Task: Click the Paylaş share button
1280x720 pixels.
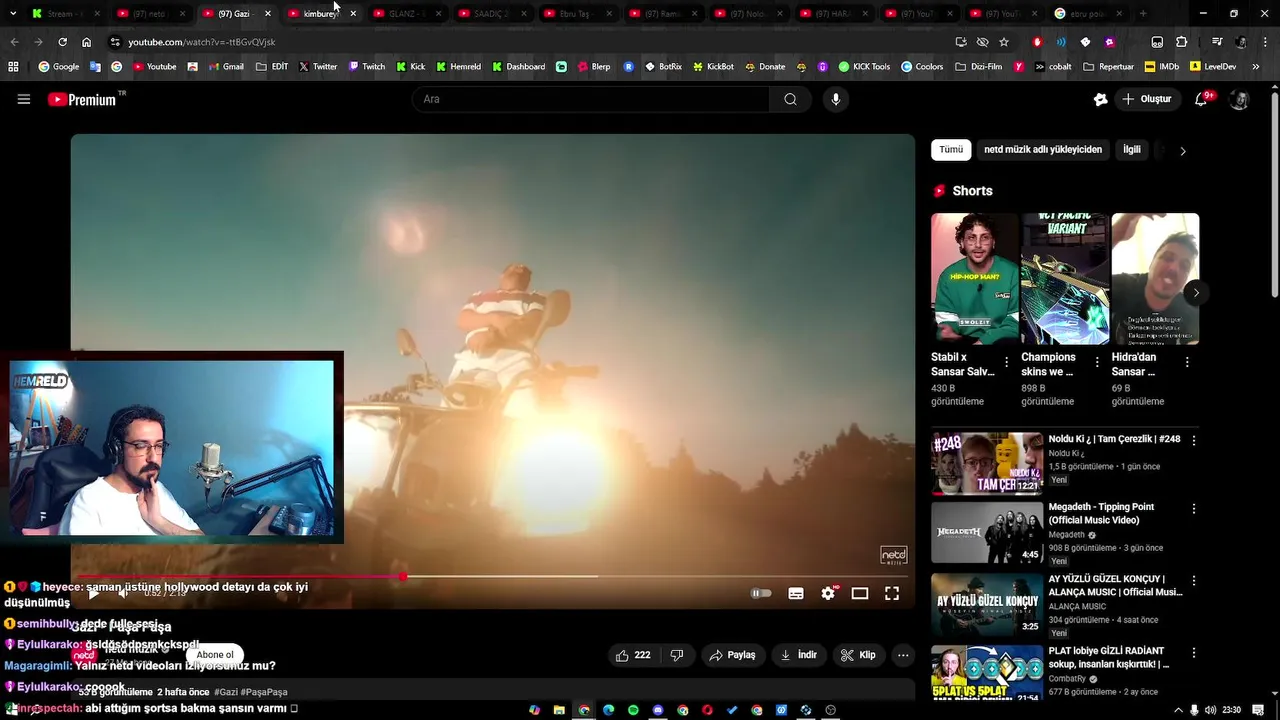Action: coord(732,655)
